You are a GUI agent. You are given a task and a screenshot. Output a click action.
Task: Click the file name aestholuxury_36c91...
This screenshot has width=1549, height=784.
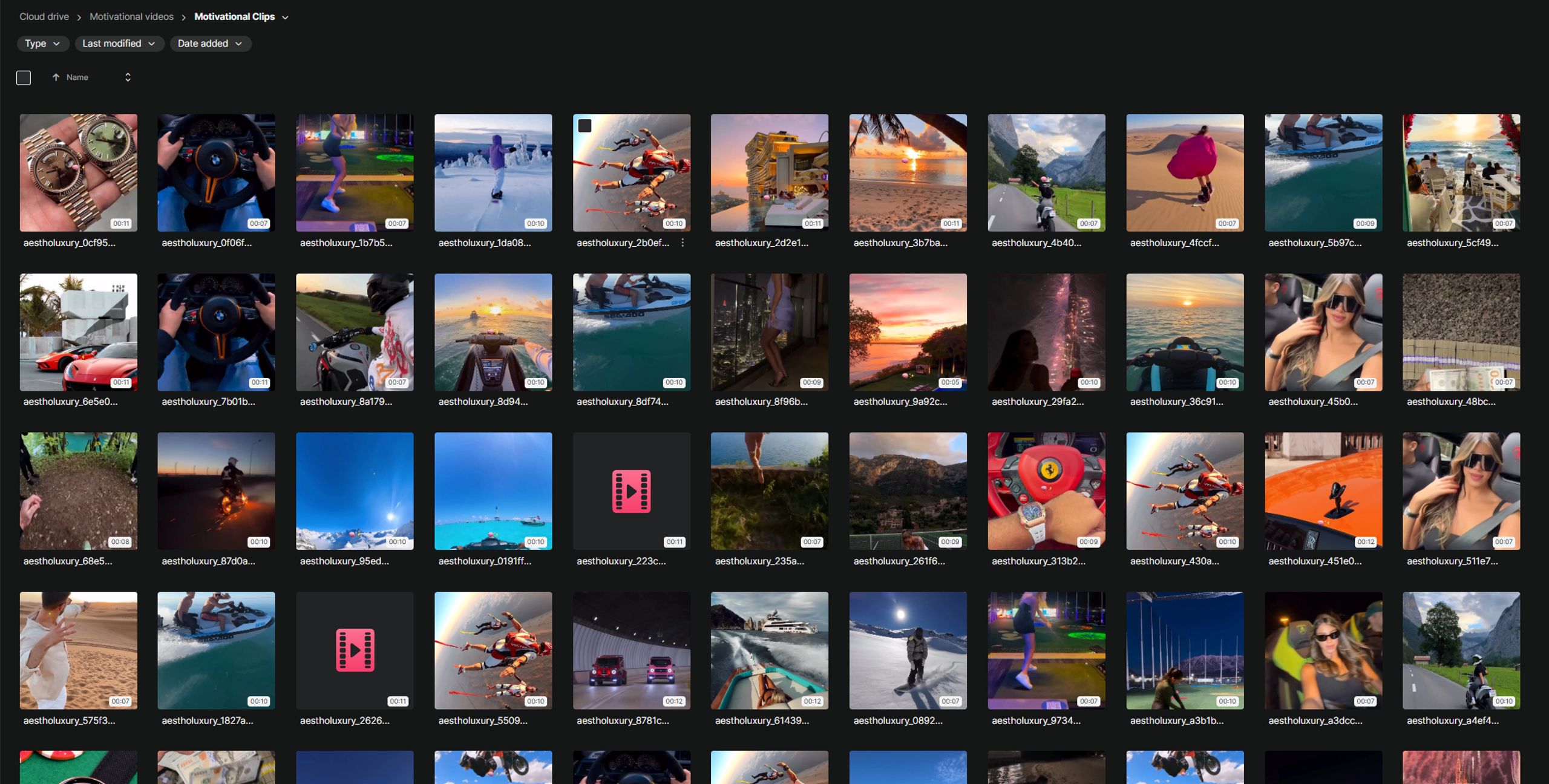click(x=1176, y=402)
